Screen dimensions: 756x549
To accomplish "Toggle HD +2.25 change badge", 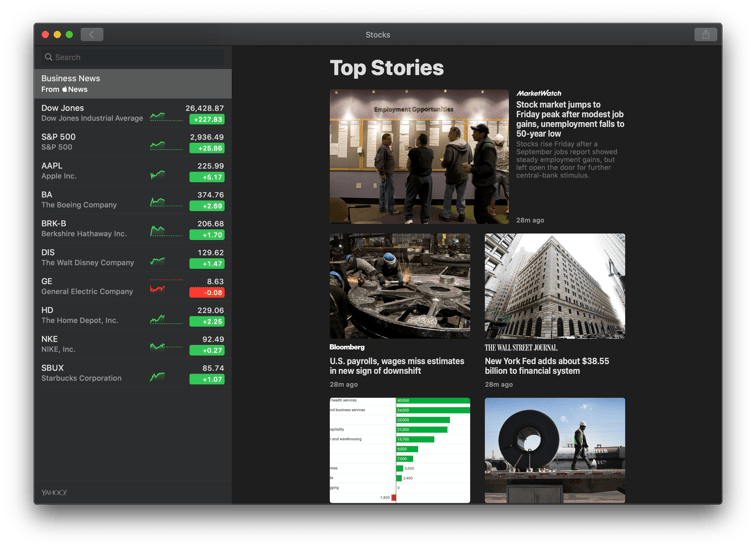I will 207,321.
